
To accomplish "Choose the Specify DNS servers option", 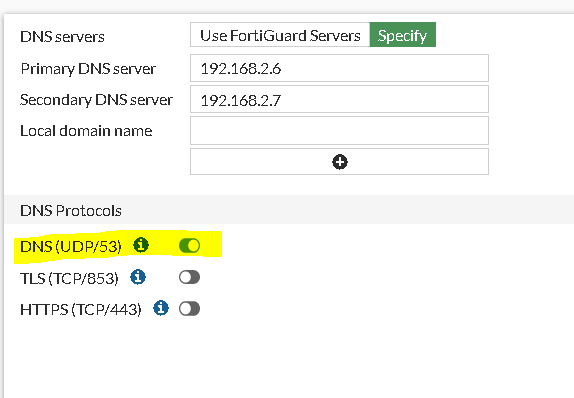I will [403, 35].
